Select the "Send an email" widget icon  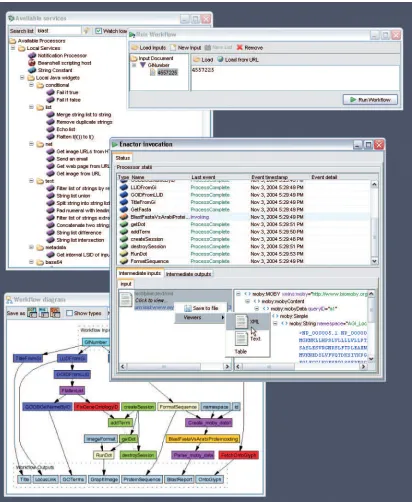coord(51,159)
